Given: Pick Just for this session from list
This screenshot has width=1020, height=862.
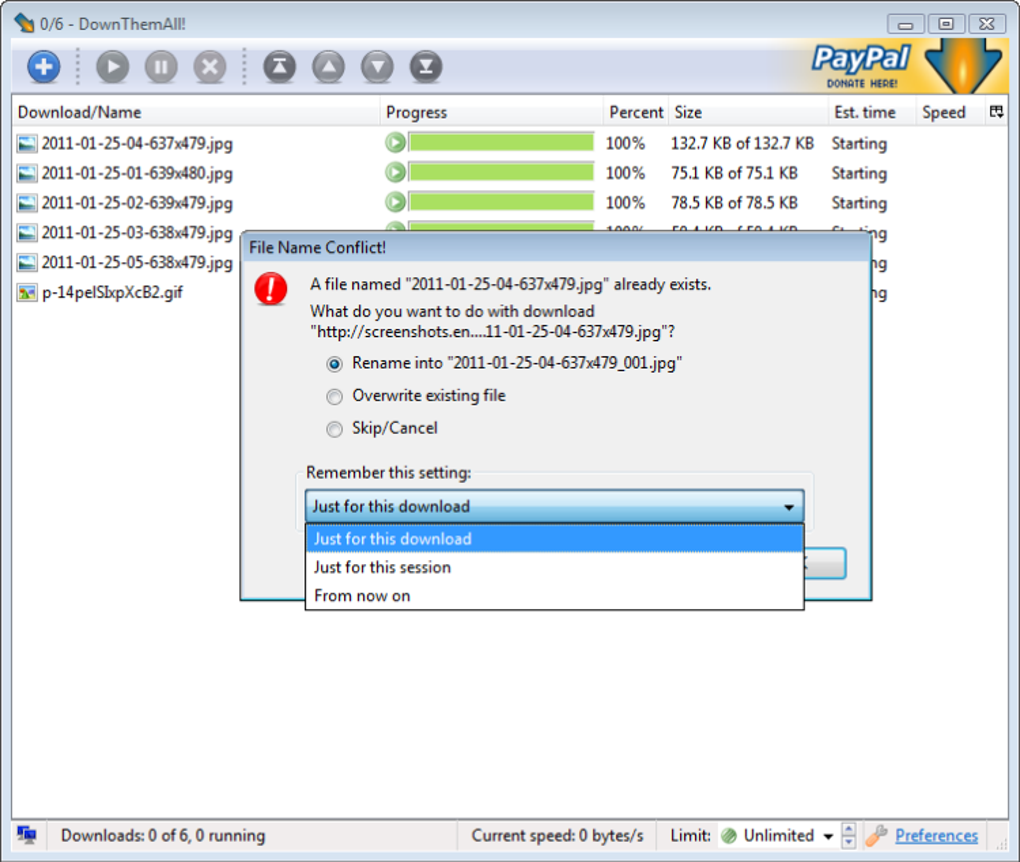Looking at the screenshot, I should point(554,567).
